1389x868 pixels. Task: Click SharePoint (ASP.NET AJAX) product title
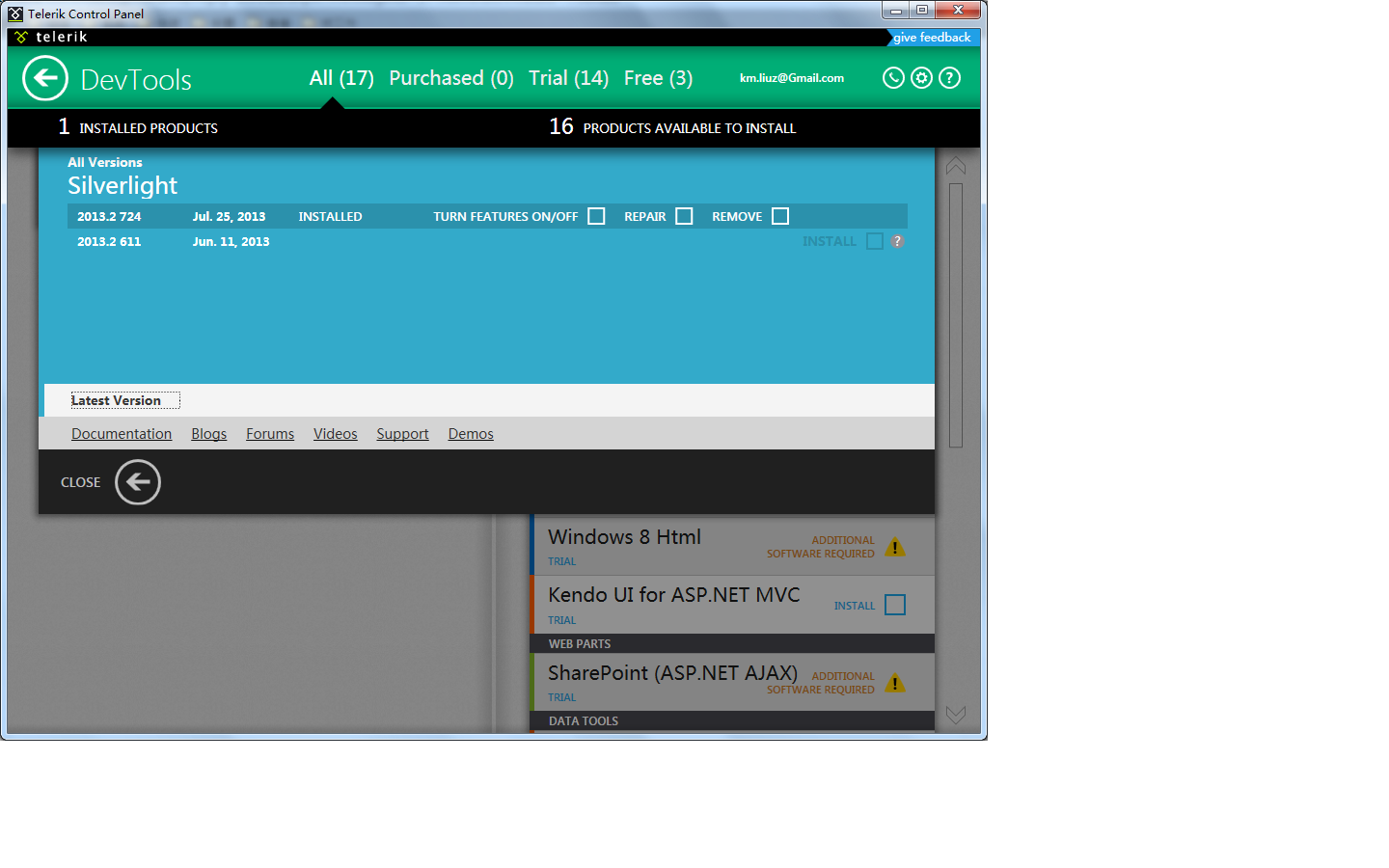coord(672,673)
